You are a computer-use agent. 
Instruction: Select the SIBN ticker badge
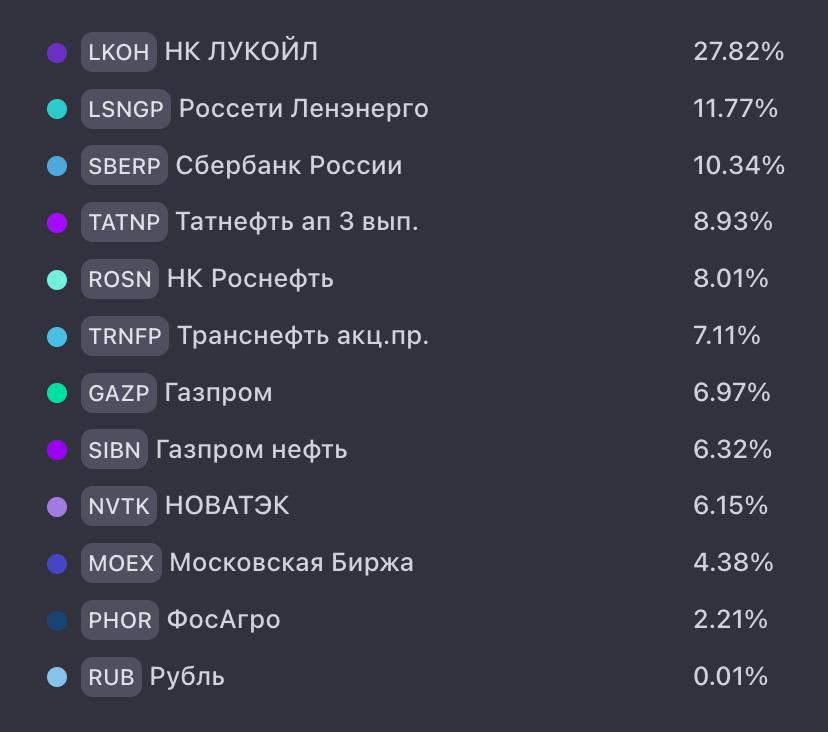pos(114,449)
